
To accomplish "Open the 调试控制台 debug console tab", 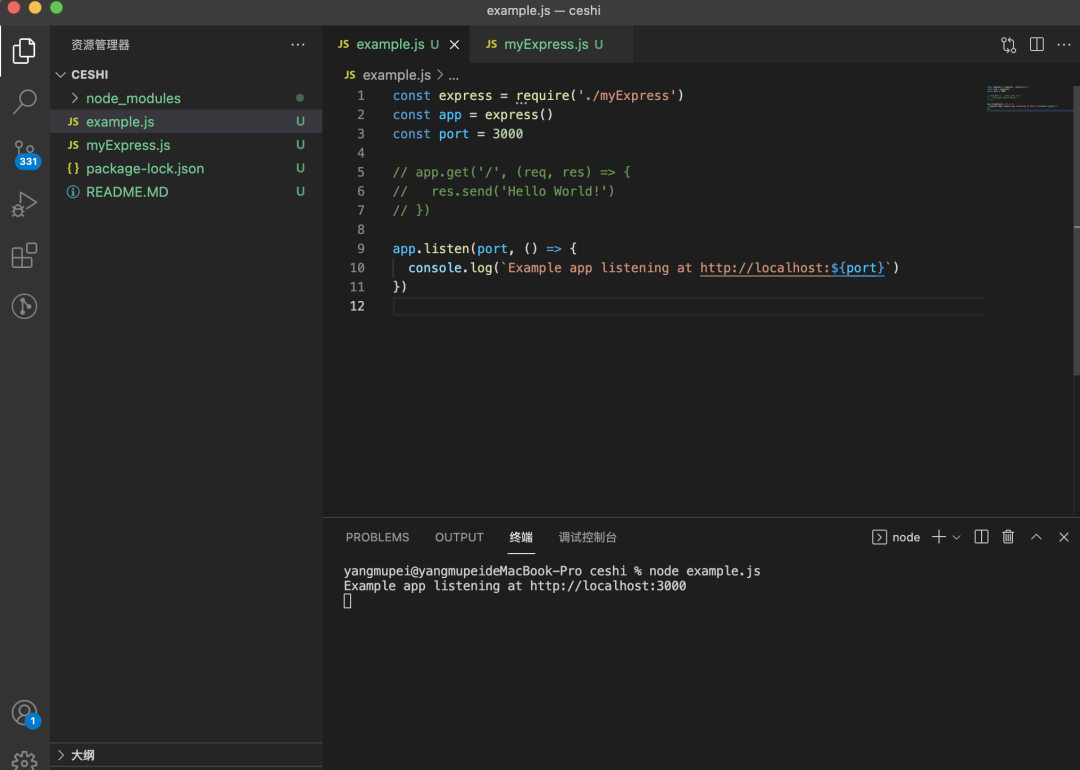I will pyautogui.click(x=588, y=537).
